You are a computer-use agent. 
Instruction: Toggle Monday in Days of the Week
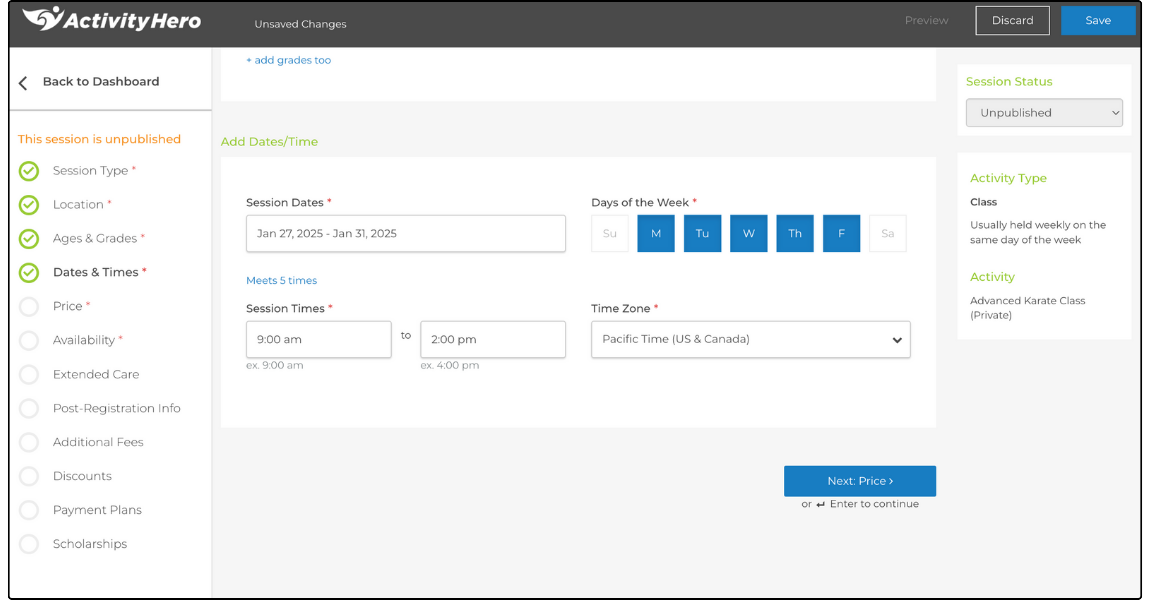click(x=656, y=234)
